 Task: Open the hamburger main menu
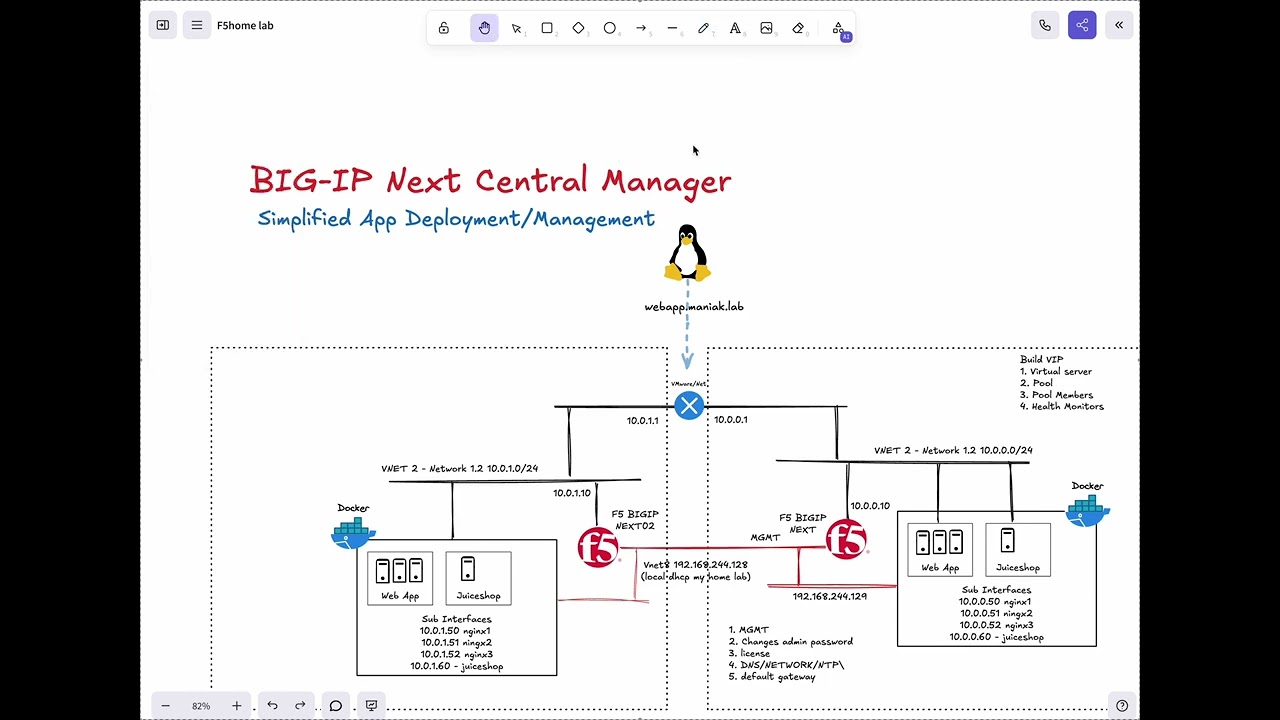click(x=197, y=26)
